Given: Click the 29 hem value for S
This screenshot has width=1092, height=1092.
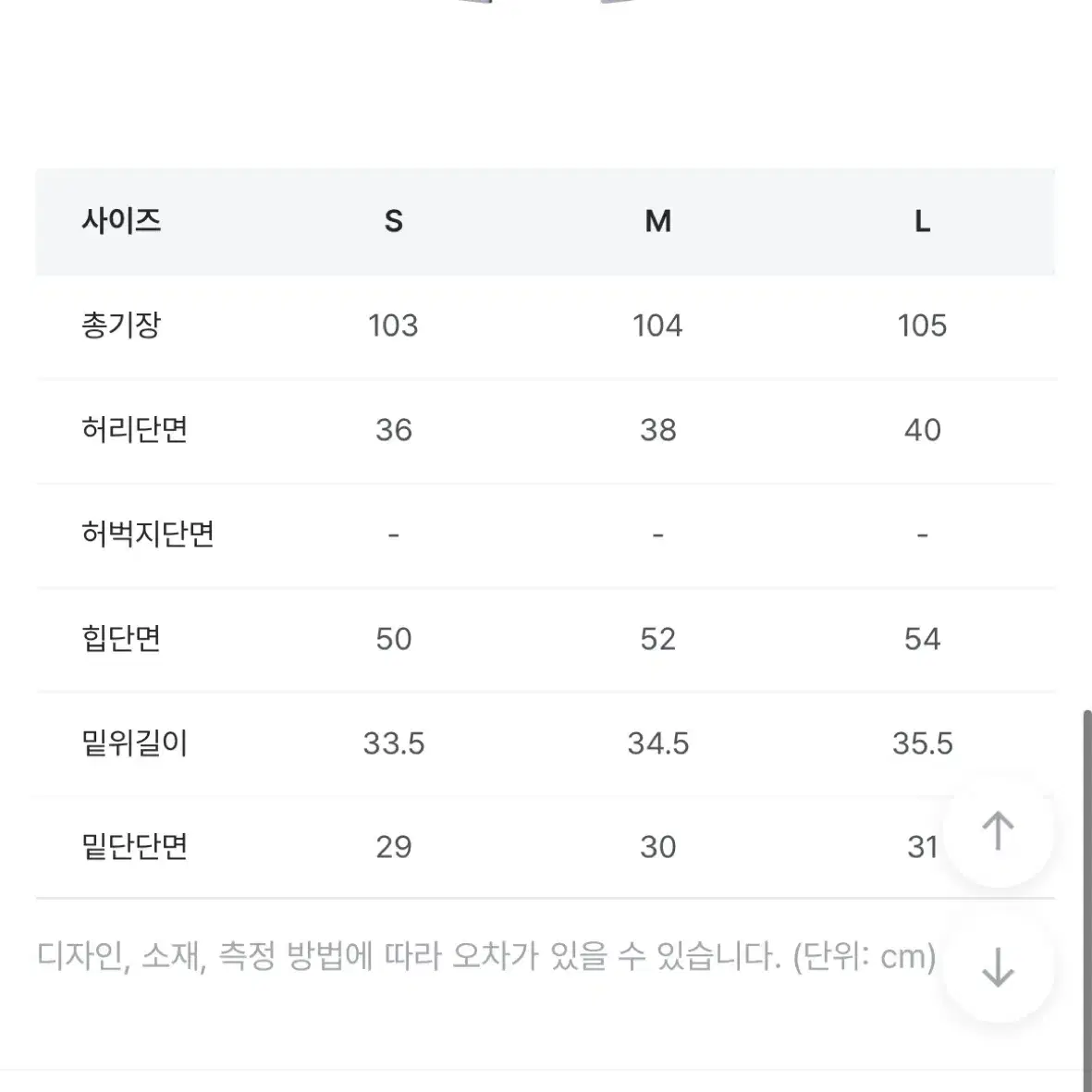Looking at the screenshot, I should tap(394, 848).
